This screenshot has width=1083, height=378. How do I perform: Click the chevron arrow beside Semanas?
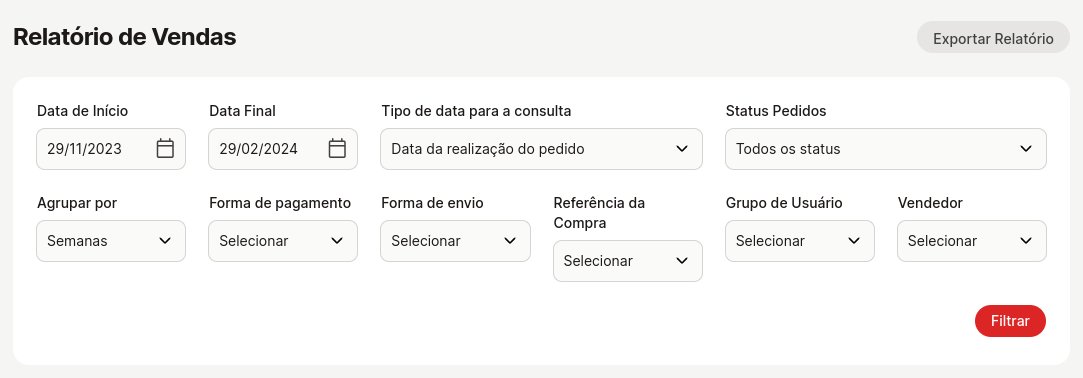point(165,240)
